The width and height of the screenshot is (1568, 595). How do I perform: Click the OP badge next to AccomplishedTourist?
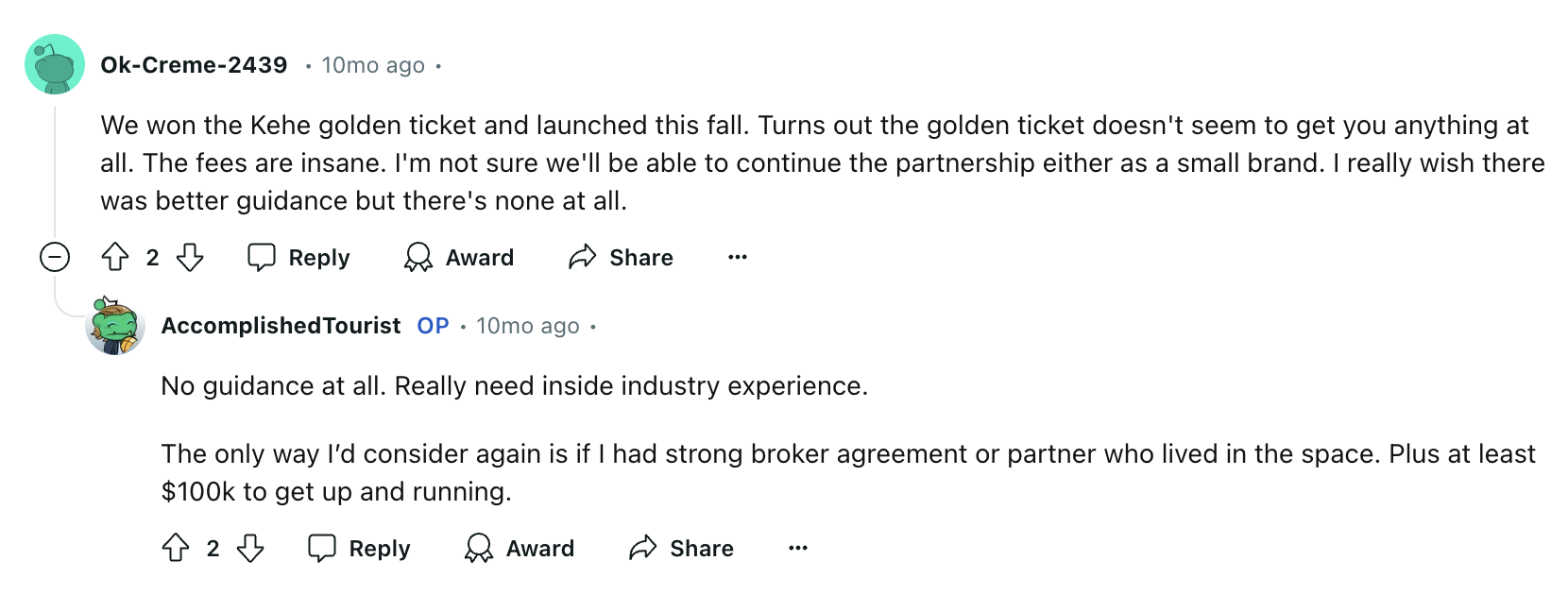[x=433, y=326]
